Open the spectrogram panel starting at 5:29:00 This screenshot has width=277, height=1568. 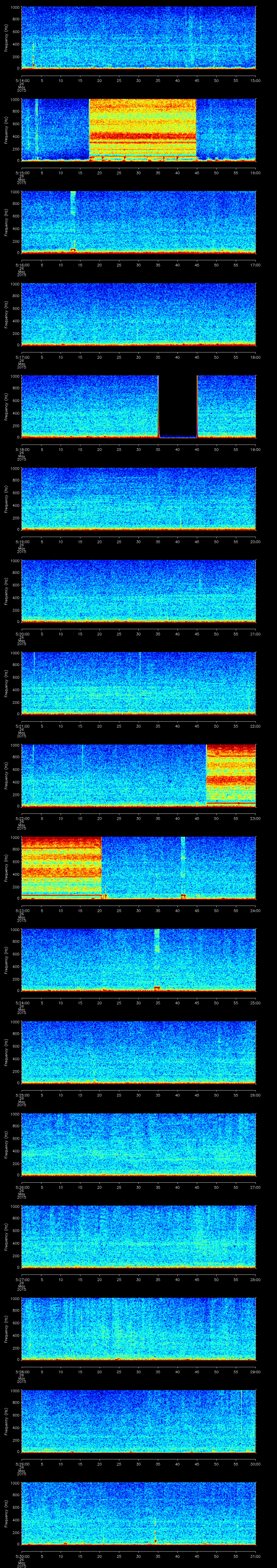138,1421
